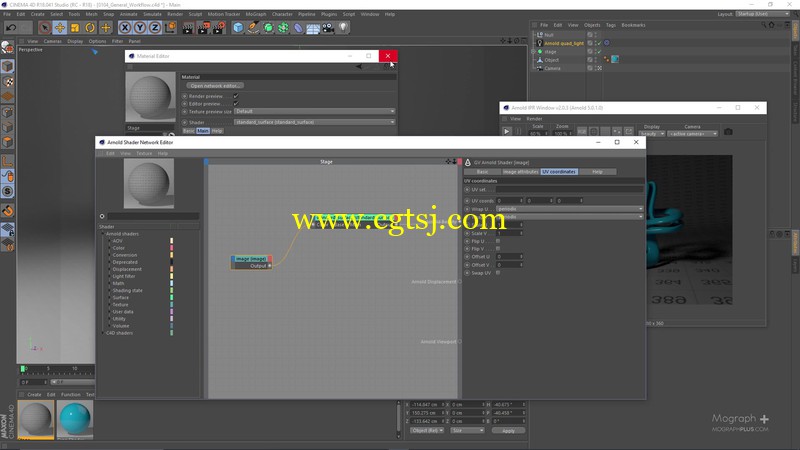Enable the Flip V checkbox
Image resolution: width=800 pixels, height=450 pixels.
tap(498, 249)
